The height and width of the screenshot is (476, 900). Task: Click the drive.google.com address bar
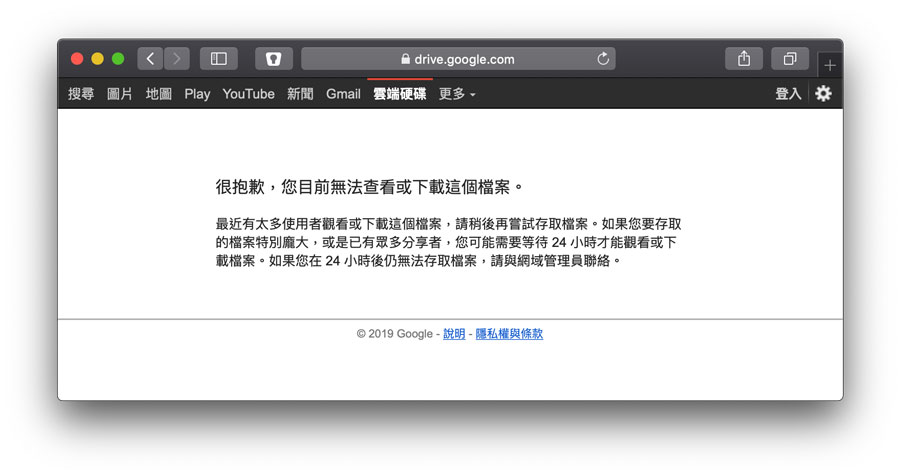(458, 59)
